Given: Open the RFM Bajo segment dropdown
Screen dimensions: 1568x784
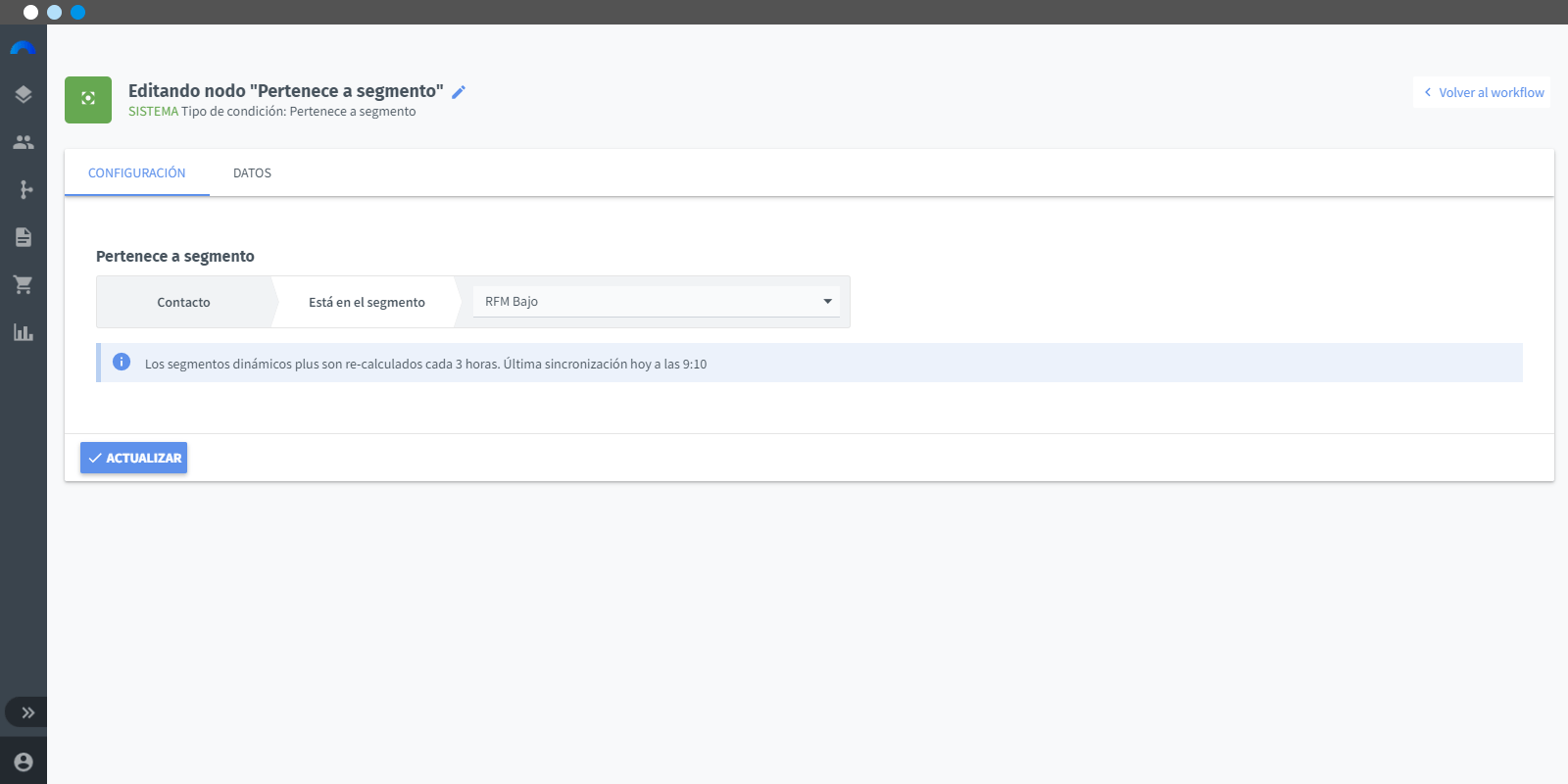Looking at the screenshot, I should tap(657, 302).
